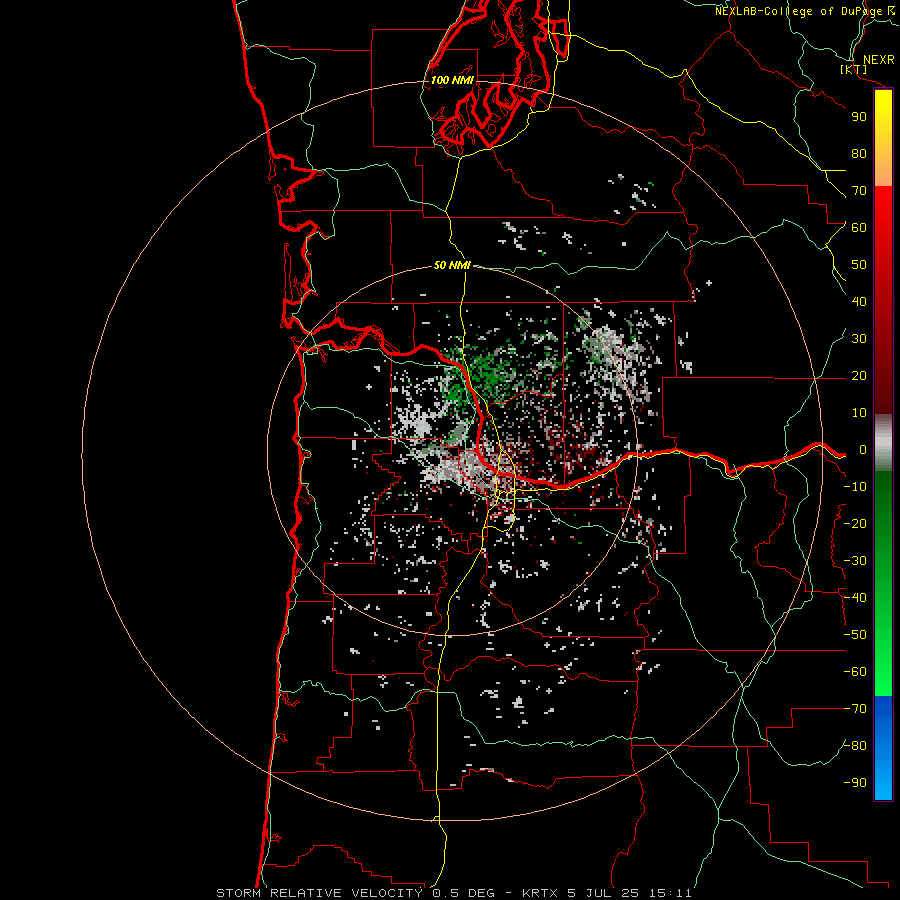
Task: Click the "-20" scale value
Action: 855,524
